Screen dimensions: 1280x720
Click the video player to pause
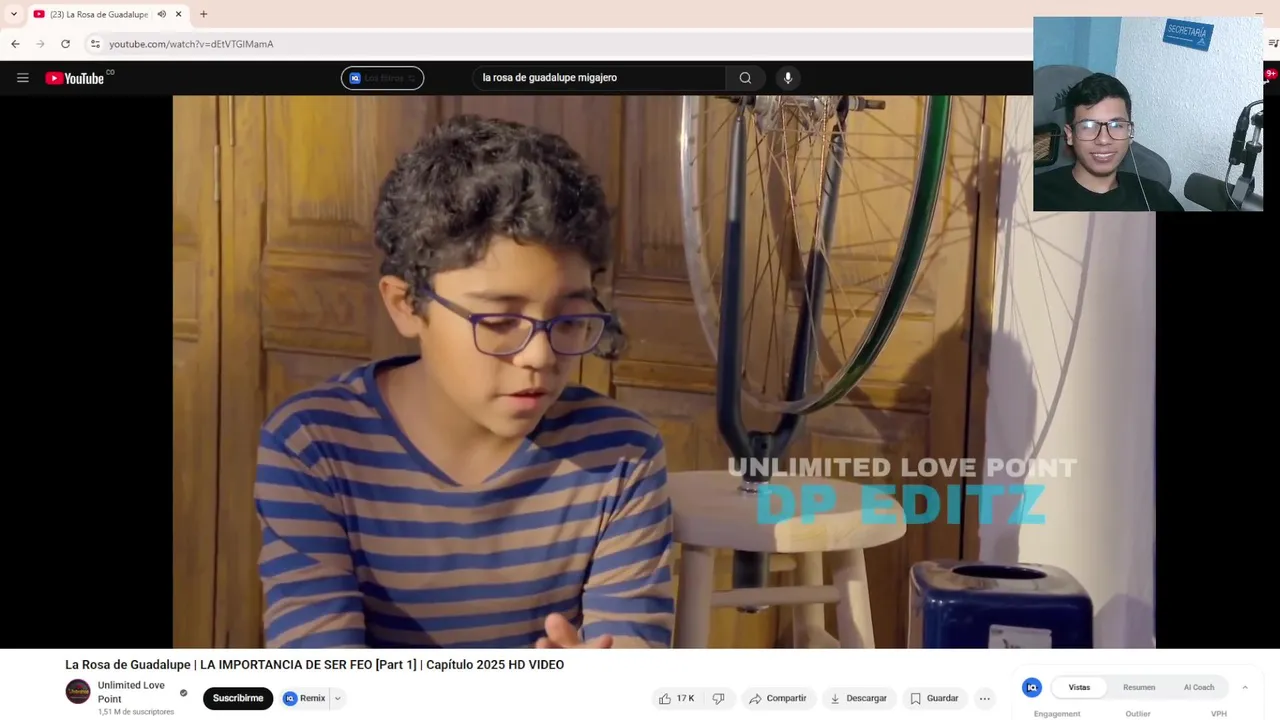664,372
